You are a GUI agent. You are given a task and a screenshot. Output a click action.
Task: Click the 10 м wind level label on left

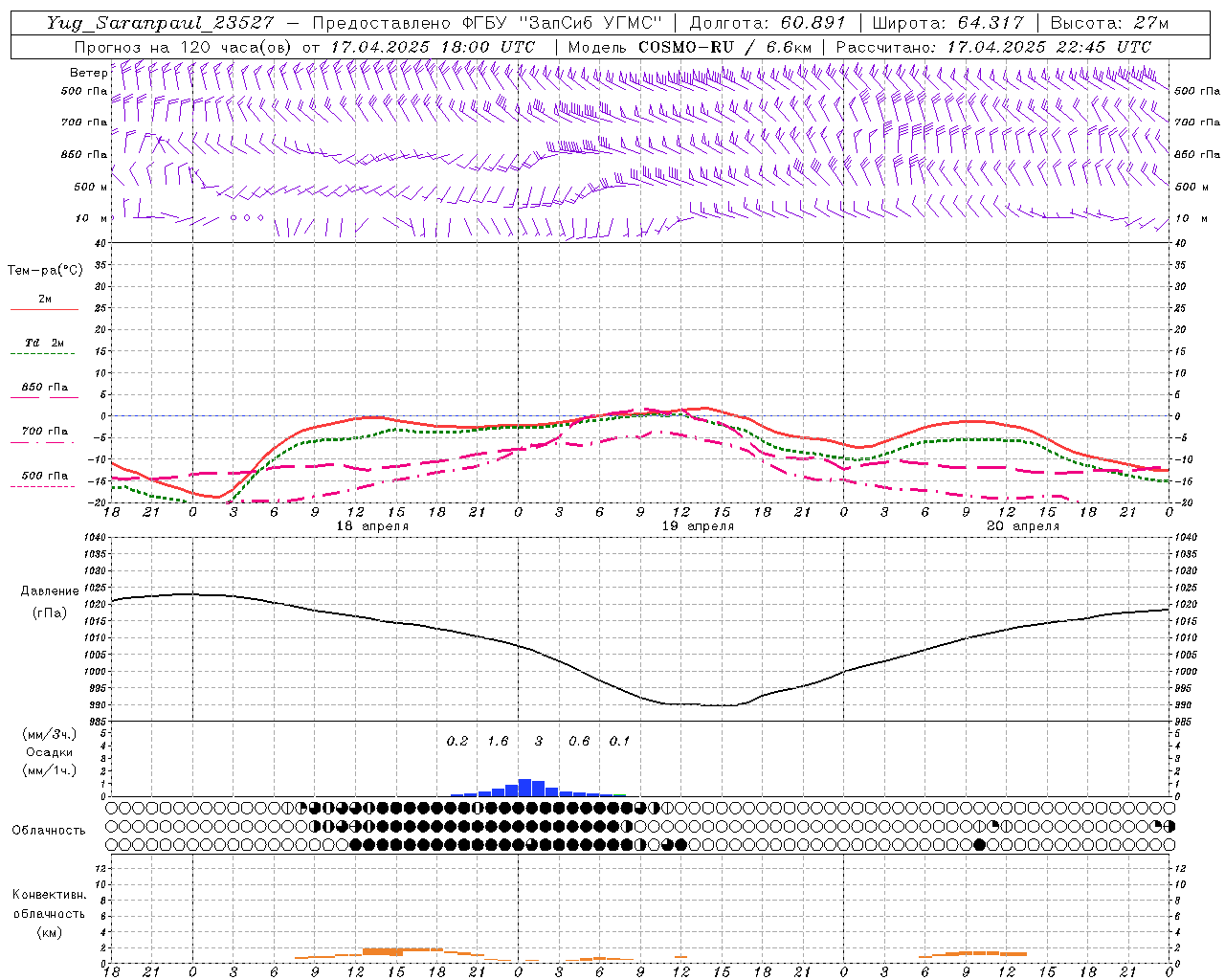91,218
